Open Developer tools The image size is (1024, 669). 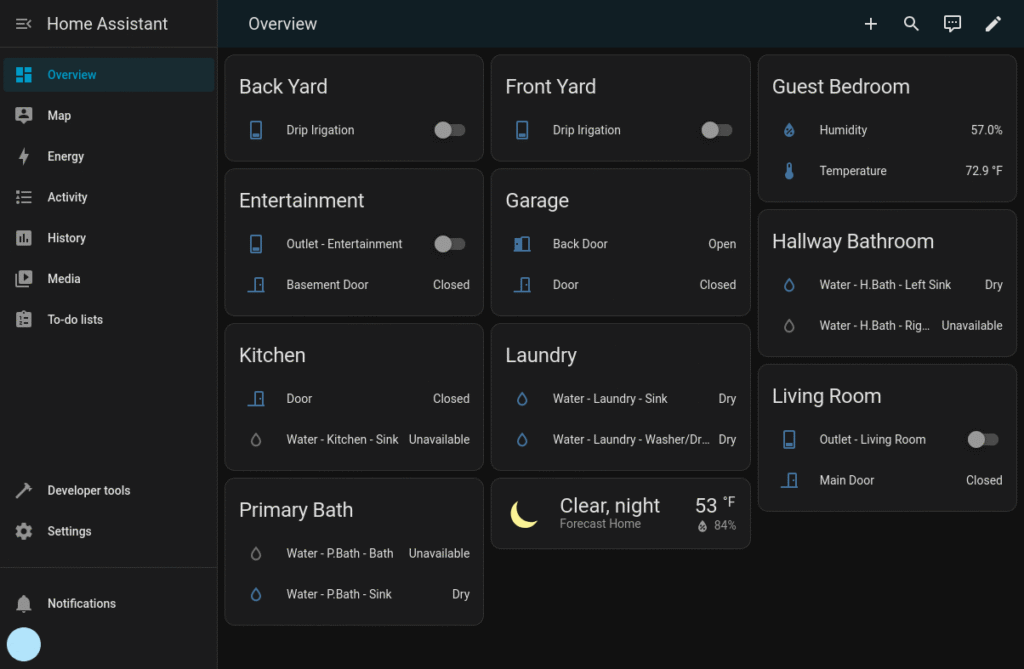pos(89,490)
